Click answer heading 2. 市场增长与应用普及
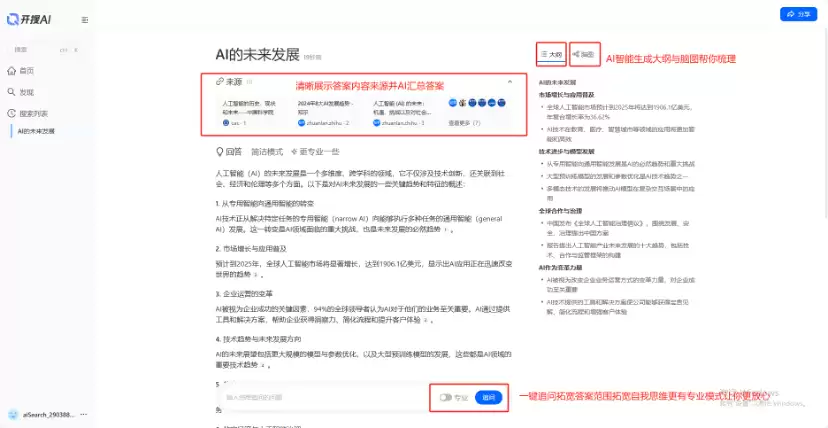 251,249
